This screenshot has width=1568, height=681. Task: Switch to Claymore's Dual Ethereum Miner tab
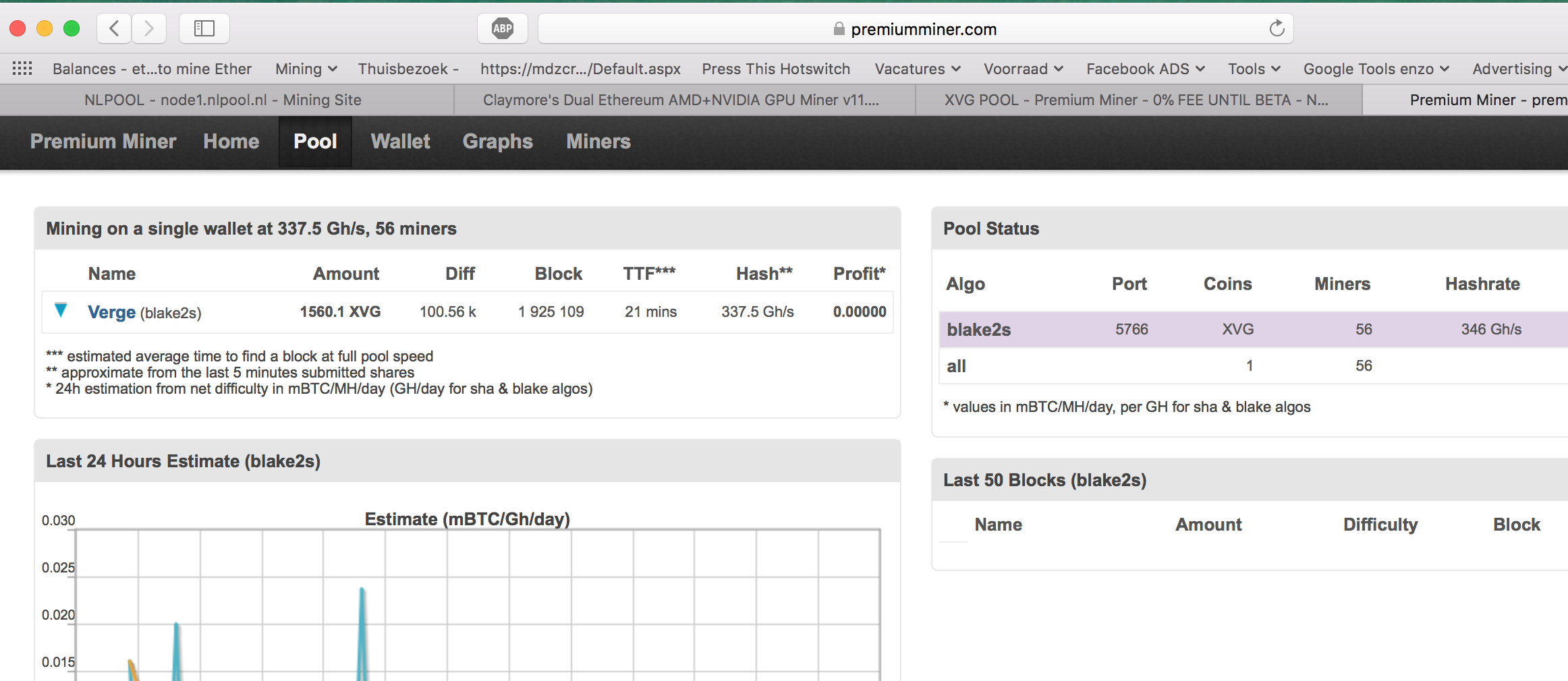[x=685, y=100]
